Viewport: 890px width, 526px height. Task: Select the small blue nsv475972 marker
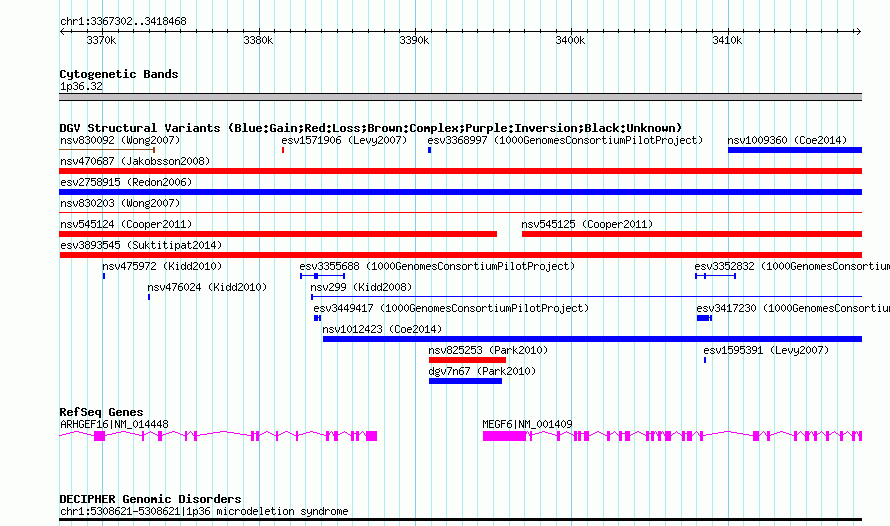click(x=104, y=276)
